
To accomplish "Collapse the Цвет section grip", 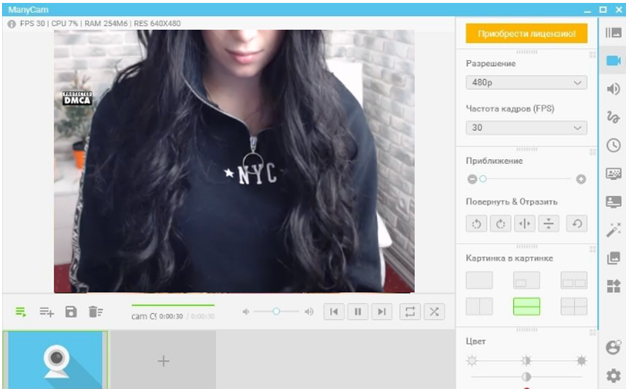I will tap(527, 330).
